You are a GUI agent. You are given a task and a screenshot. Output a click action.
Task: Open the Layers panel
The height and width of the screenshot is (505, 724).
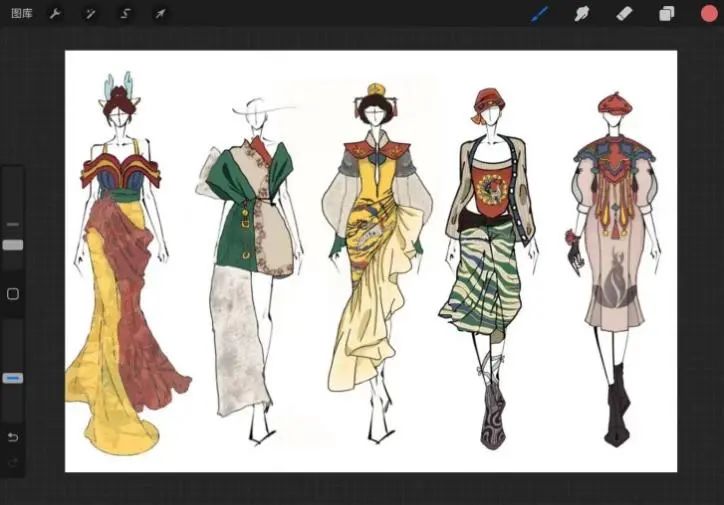pos(667,14)
